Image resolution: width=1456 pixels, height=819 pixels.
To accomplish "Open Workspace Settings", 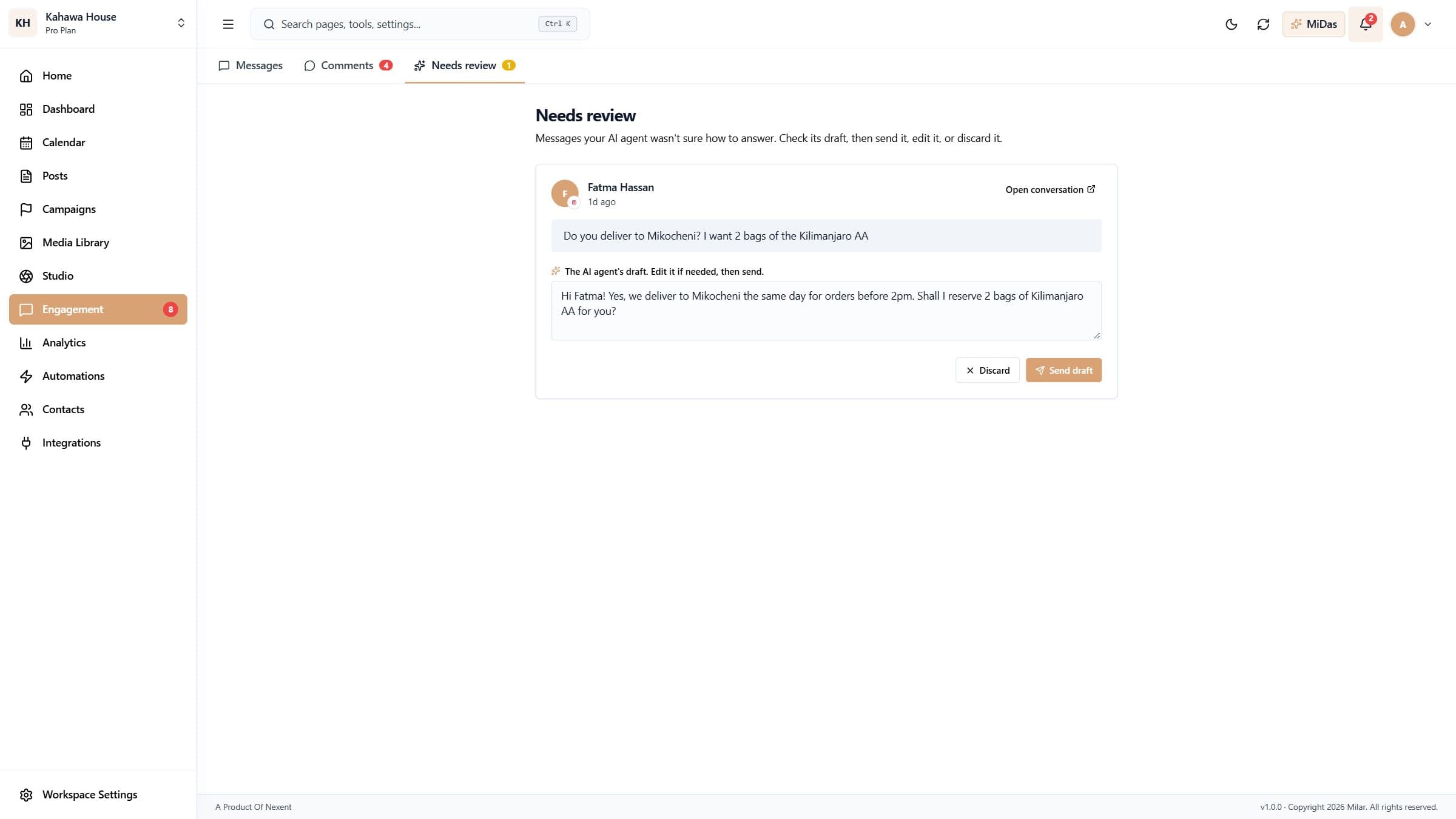I will [x=98, y=795].
